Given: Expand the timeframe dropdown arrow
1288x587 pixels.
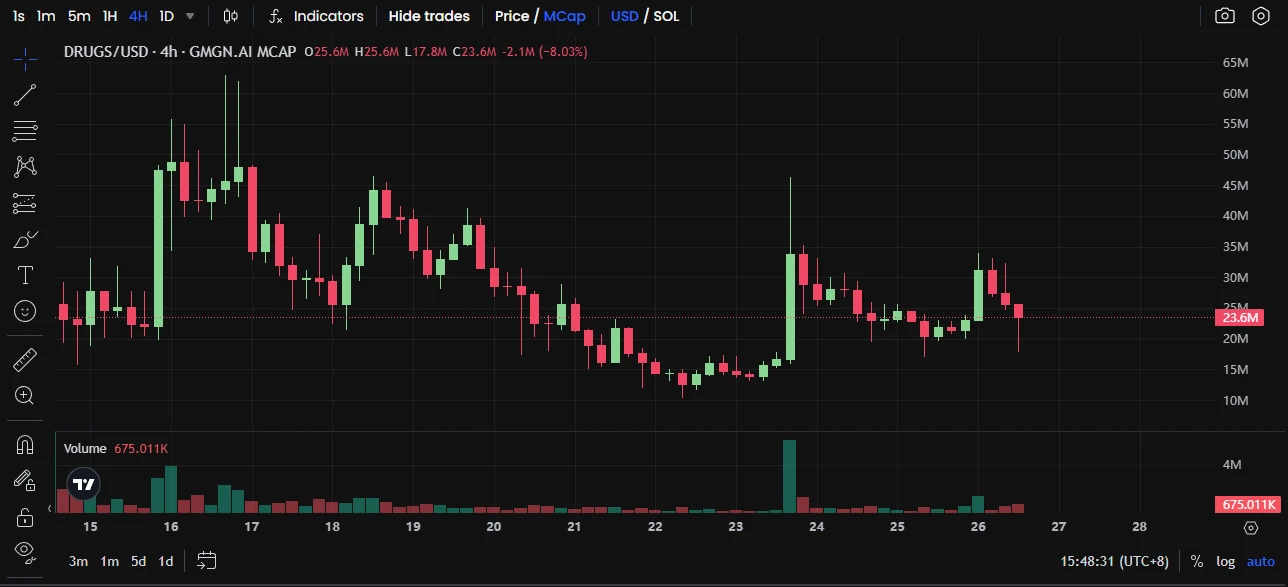Looking at the screenshot, I should 190,16.
